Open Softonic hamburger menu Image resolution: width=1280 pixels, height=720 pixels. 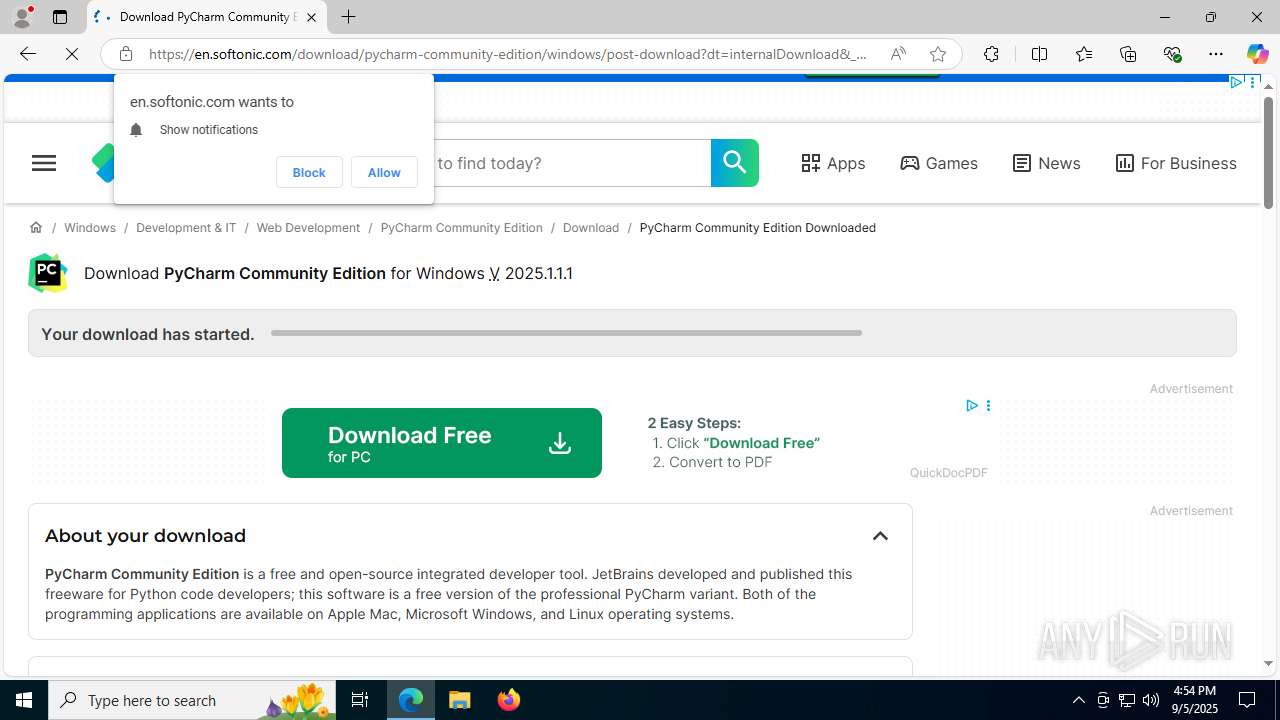tap(44, 163)
